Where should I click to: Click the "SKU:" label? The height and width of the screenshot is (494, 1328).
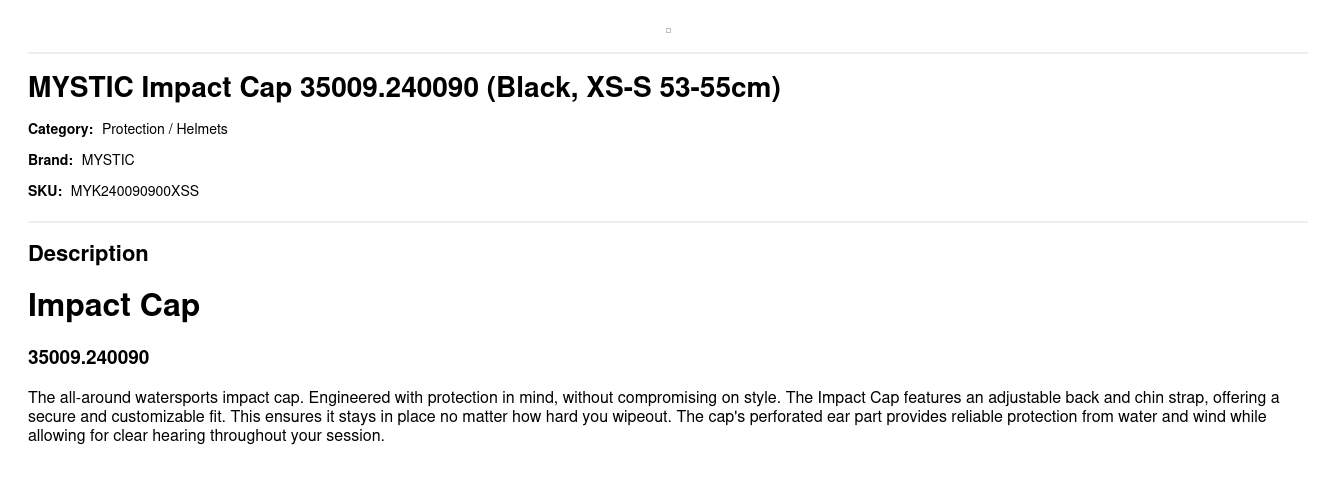(45, 191)
